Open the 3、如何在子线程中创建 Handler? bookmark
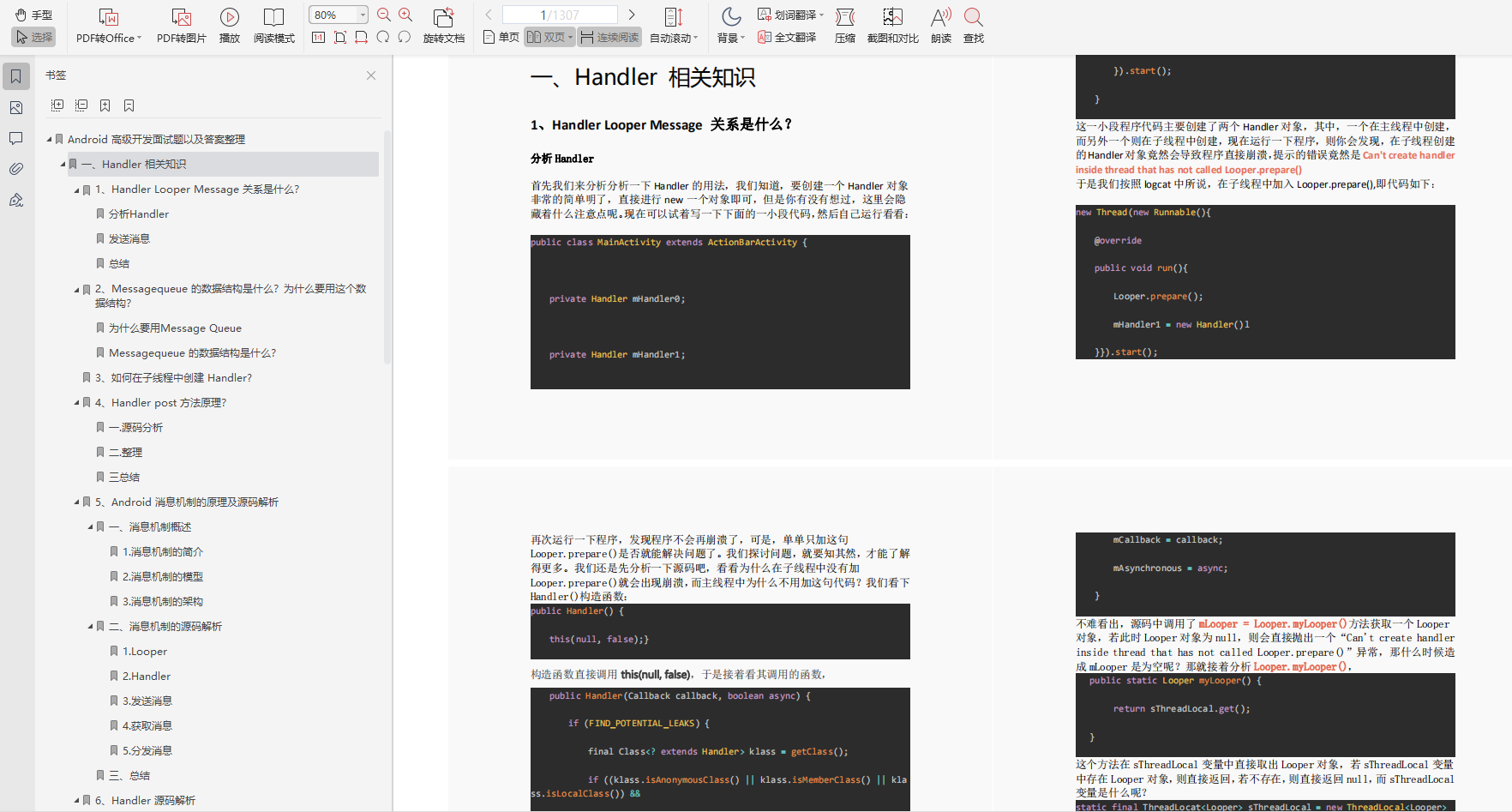The width and height of the screenshot is (1512, 812). click(x=173, y=377)
